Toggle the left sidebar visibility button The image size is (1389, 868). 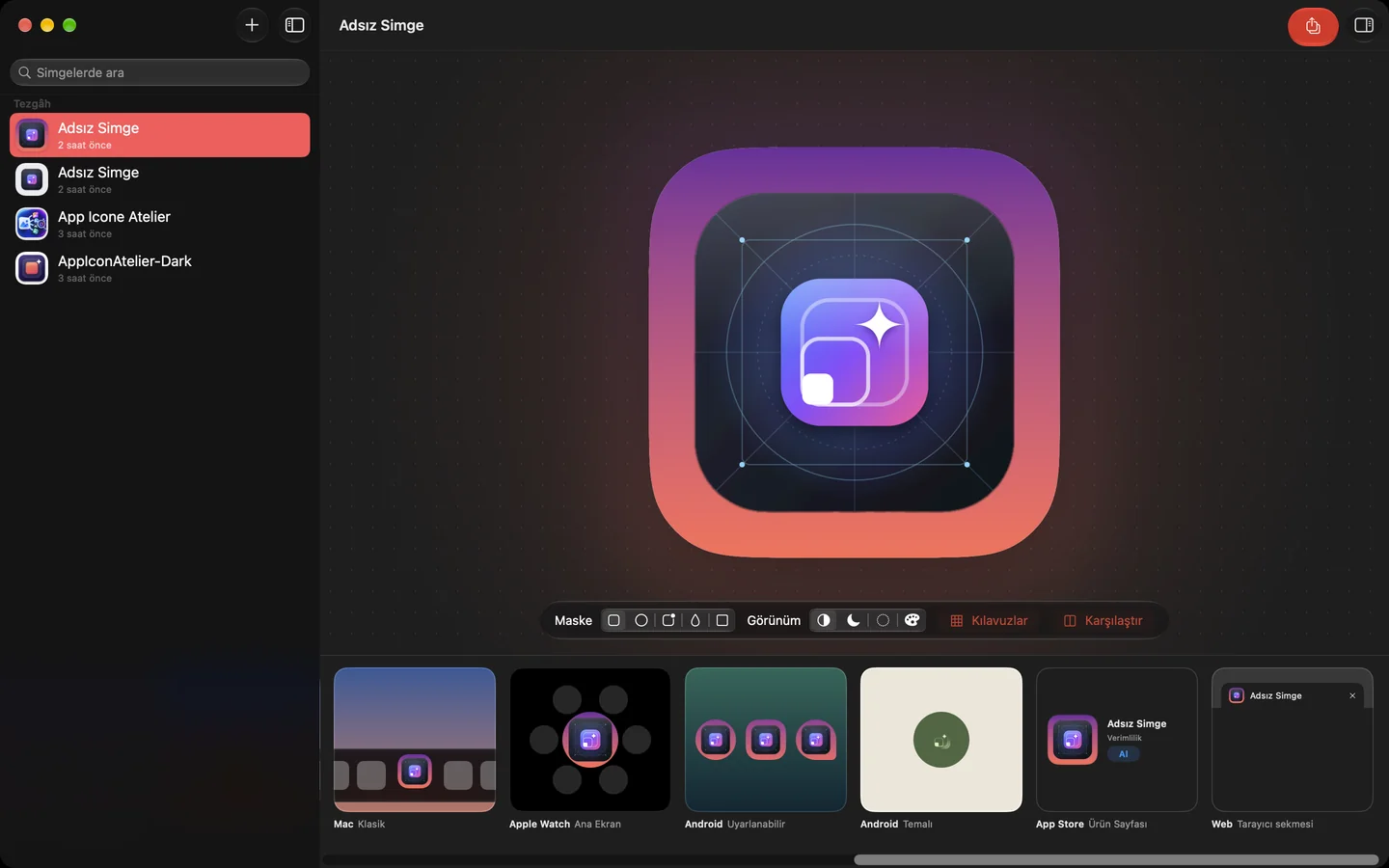coord(295,25)
